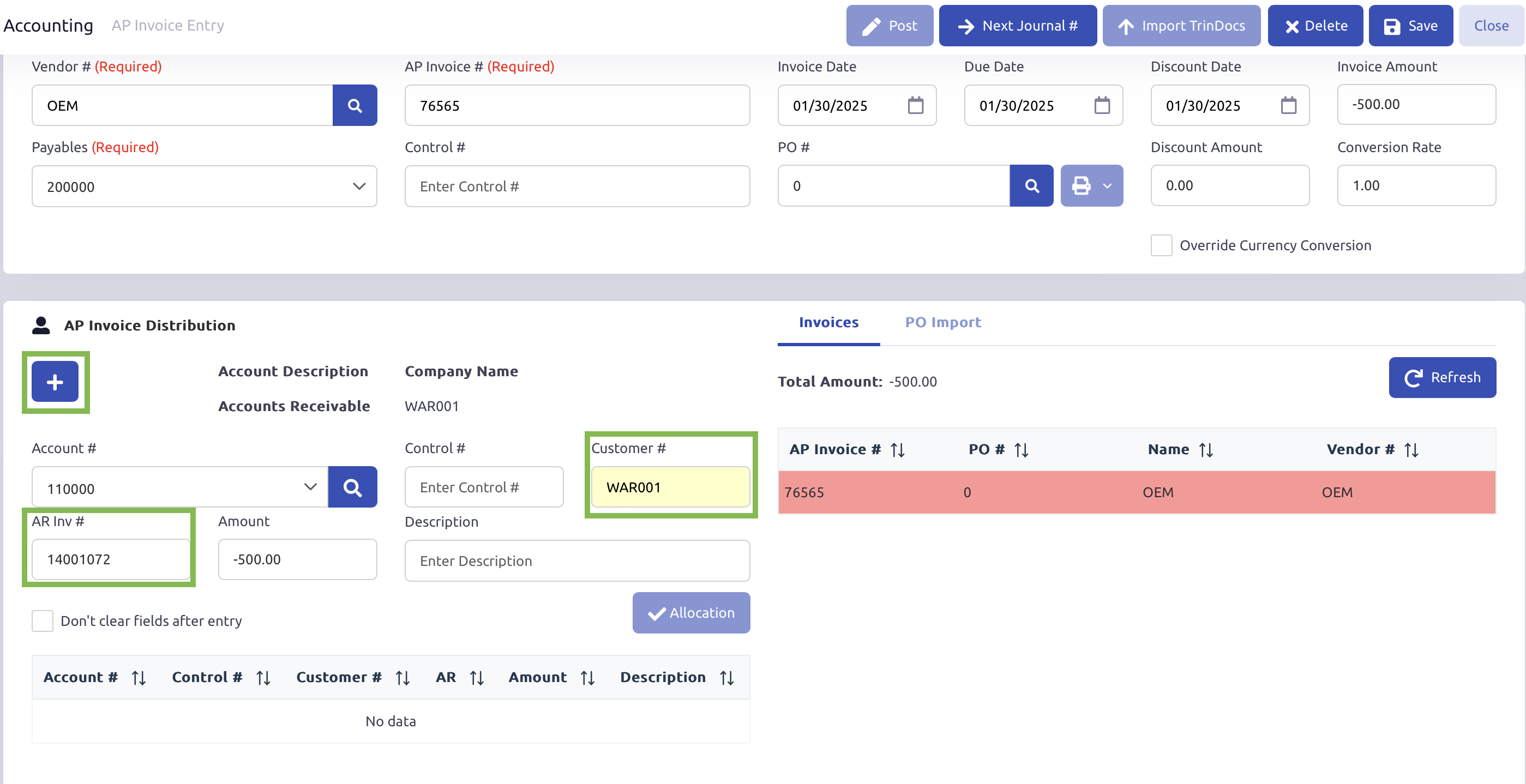This screenshot has height=784, width=1526.
Task: Click the AR Inv # input field
Action: coord(111,559)
